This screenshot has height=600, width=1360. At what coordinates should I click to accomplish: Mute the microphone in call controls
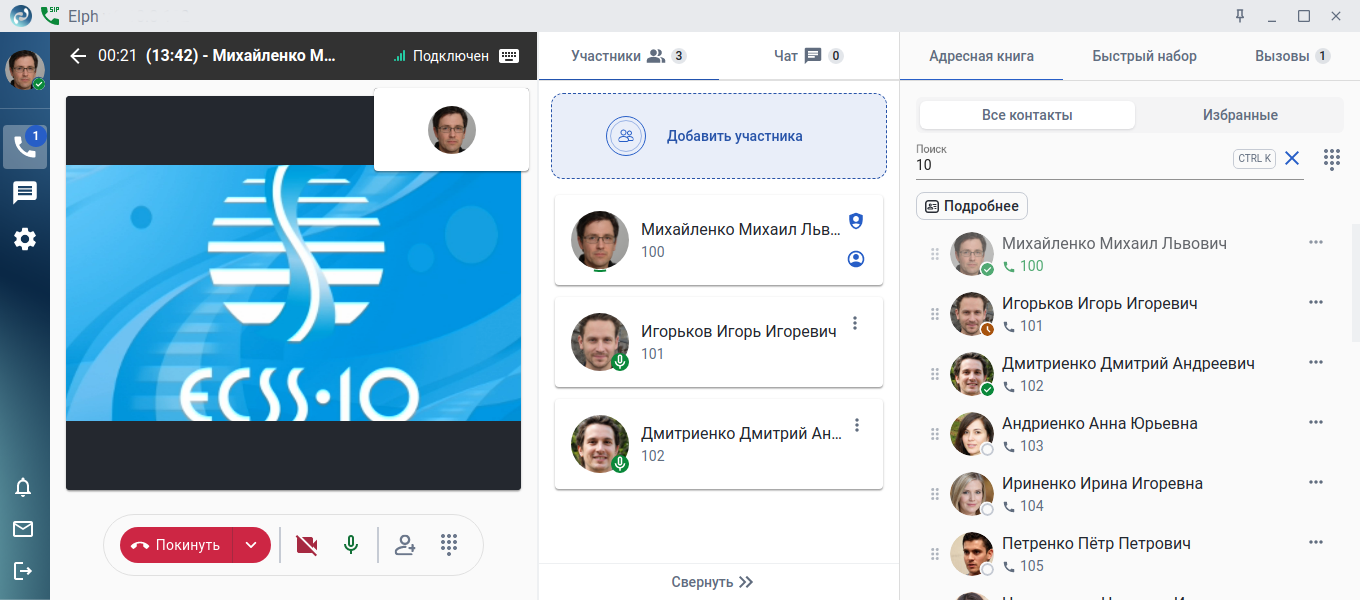coord(351,545)
